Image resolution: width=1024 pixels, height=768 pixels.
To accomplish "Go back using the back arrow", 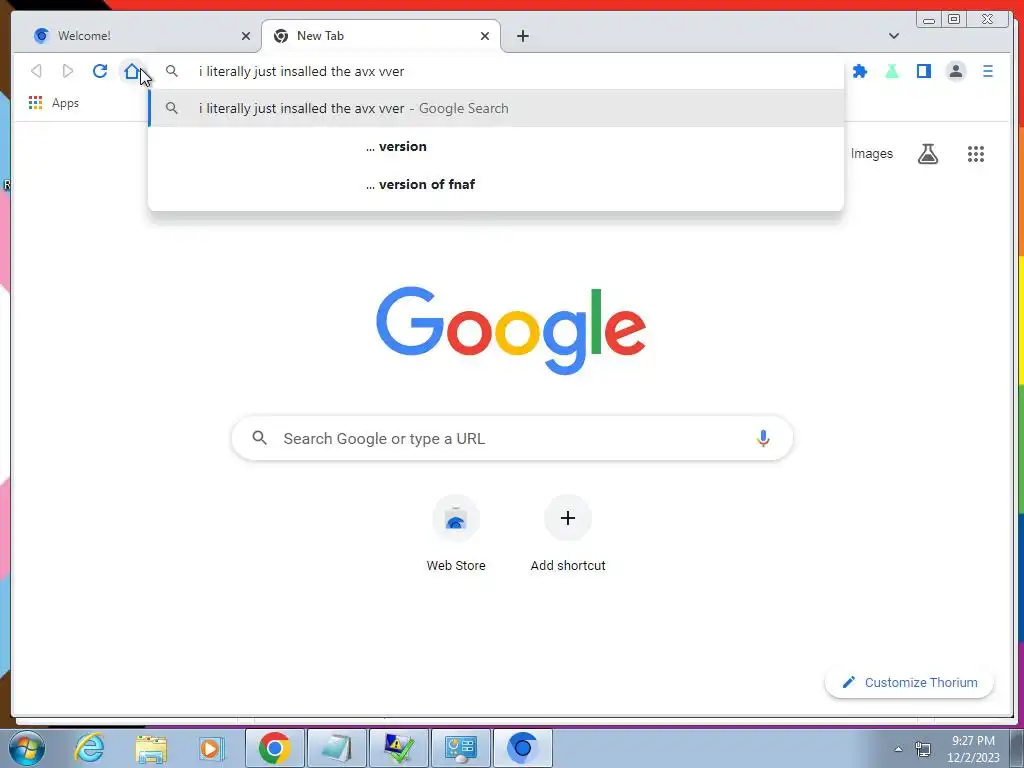I will click(37, 71).
